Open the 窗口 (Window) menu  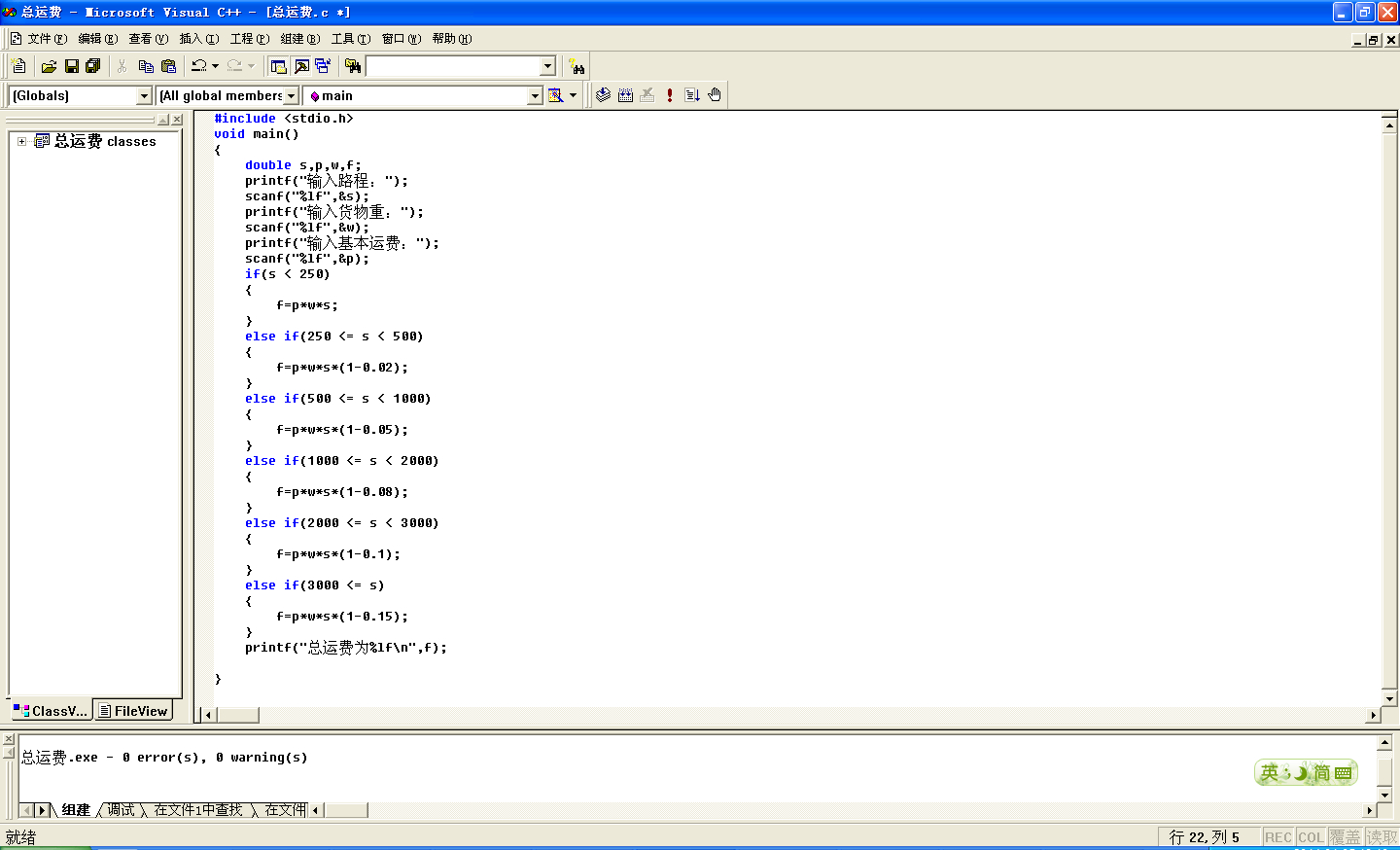[x=401, y=39]
